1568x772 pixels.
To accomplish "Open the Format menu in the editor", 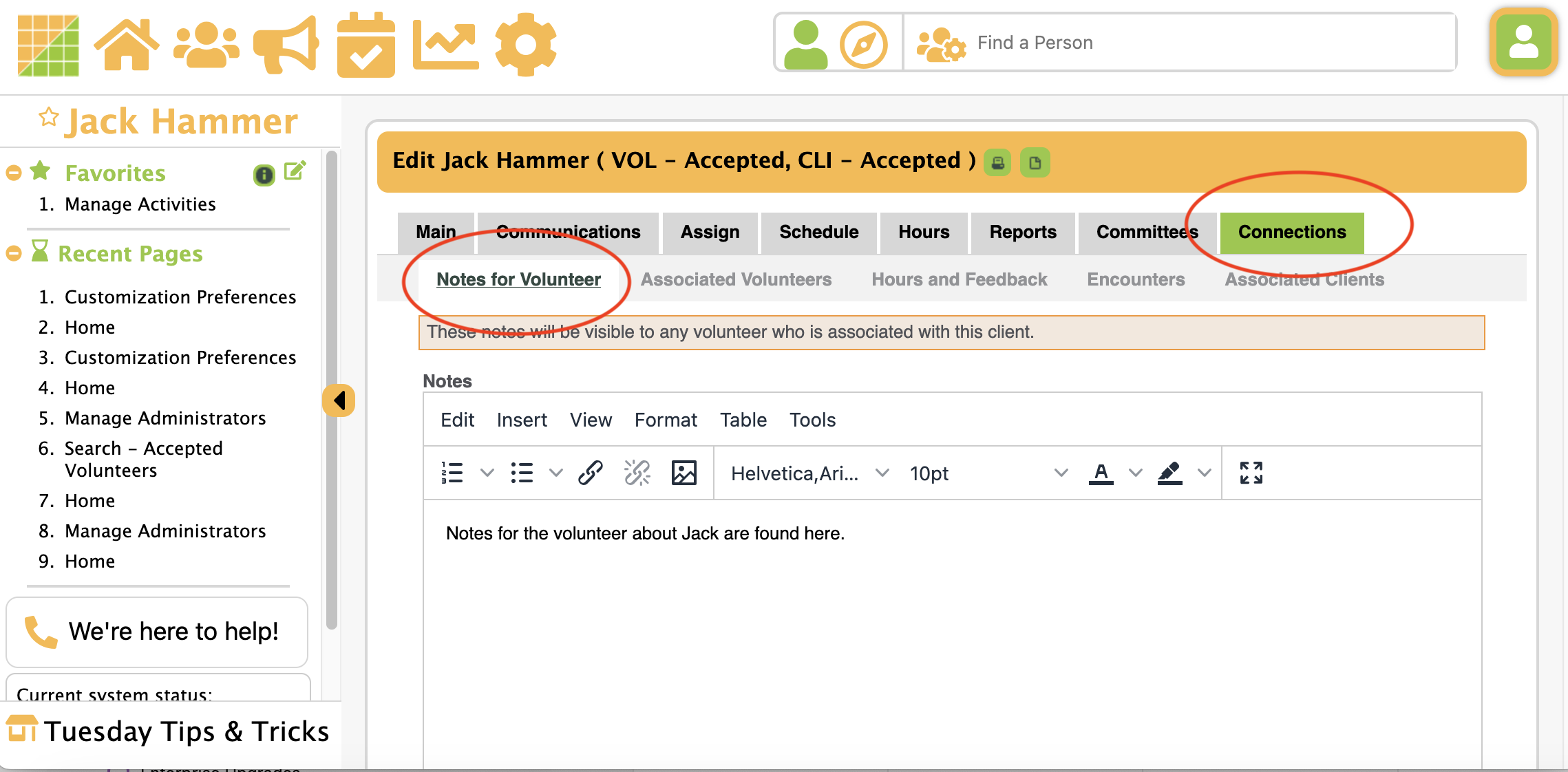I will (x=665, y=420).
